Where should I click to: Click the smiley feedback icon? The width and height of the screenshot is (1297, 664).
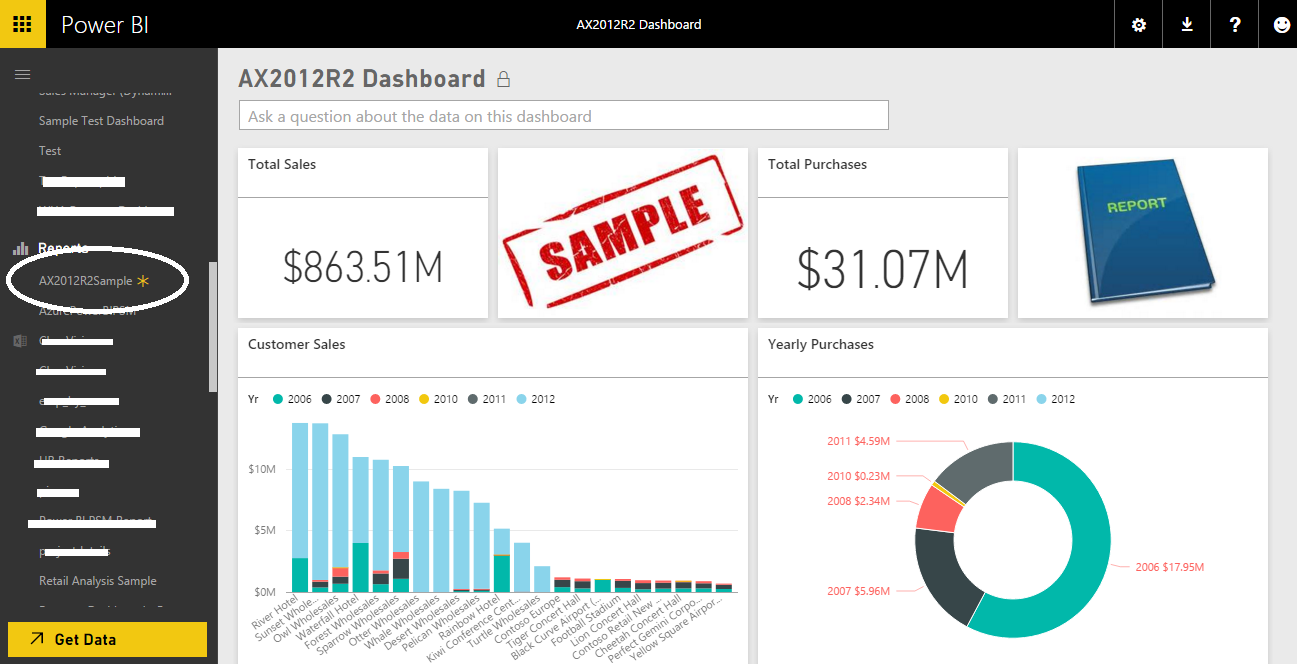(x=1281, y=25)
